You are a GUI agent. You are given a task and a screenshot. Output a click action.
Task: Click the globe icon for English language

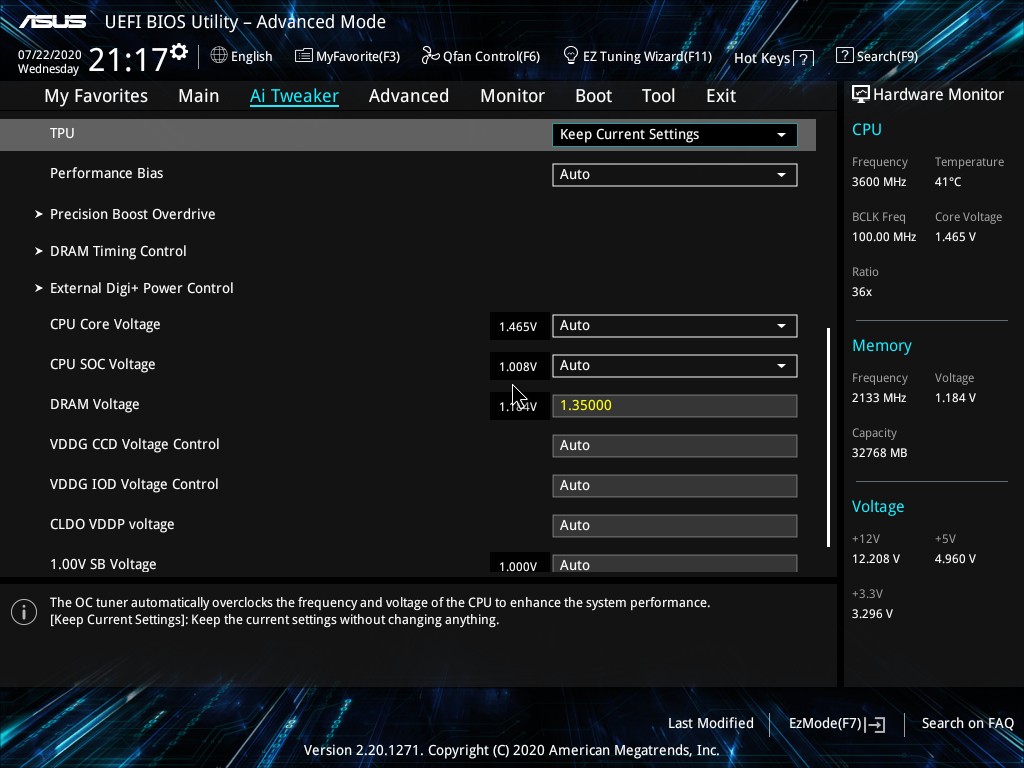(219, 56)
